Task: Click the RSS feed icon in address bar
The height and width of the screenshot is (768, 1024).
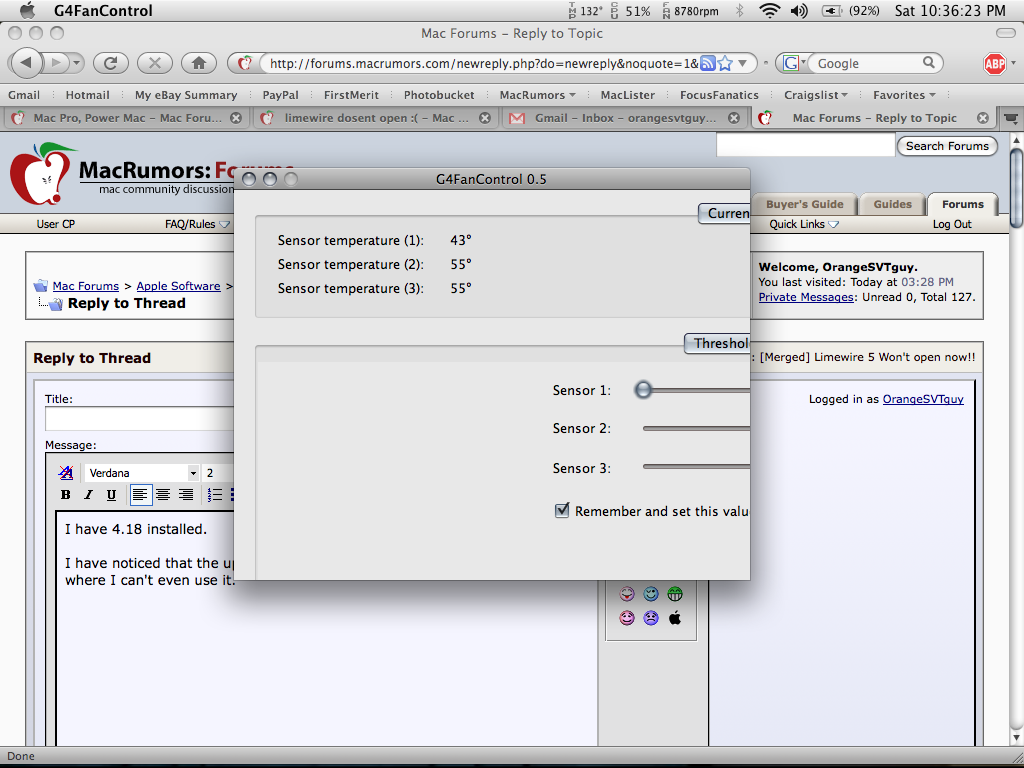Action: click(707, 63)
